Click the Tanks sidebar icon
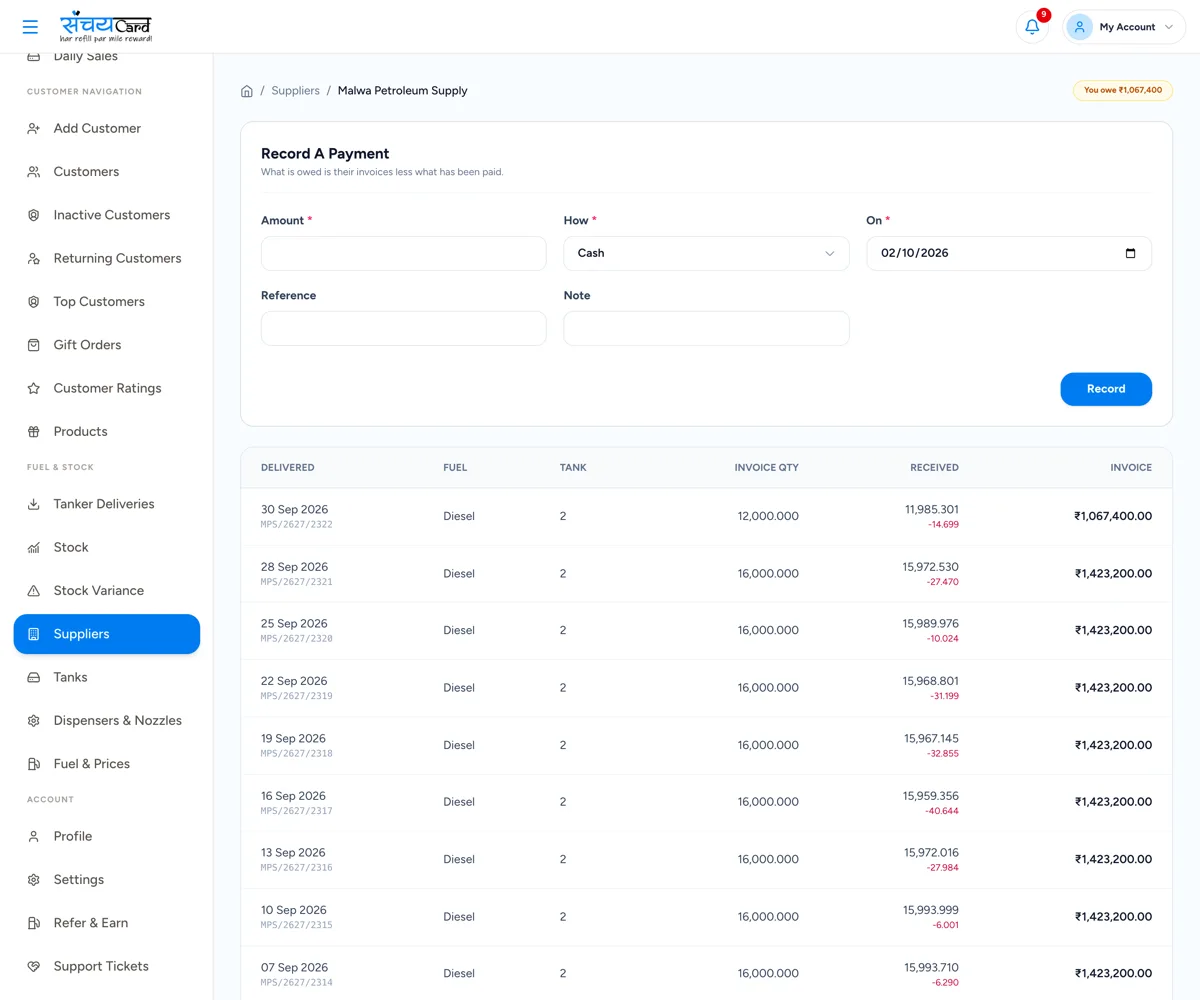The width and height of the screenshot is (1200, 1000). pyautogui.click(x=33, y=678)
